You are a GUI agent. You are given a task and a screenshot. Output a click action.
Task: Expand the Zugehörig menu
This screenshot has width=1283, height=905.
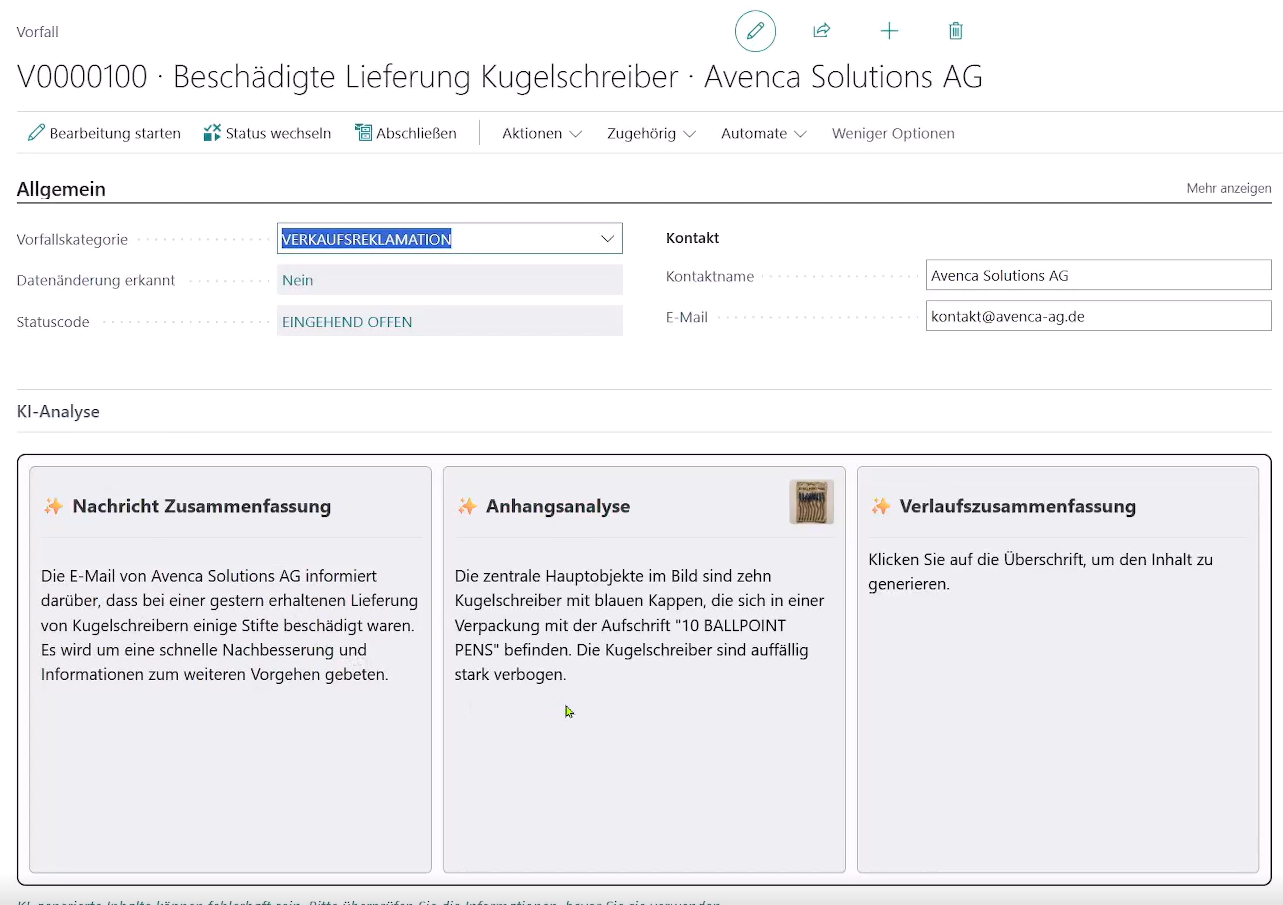tap(650, 133)
